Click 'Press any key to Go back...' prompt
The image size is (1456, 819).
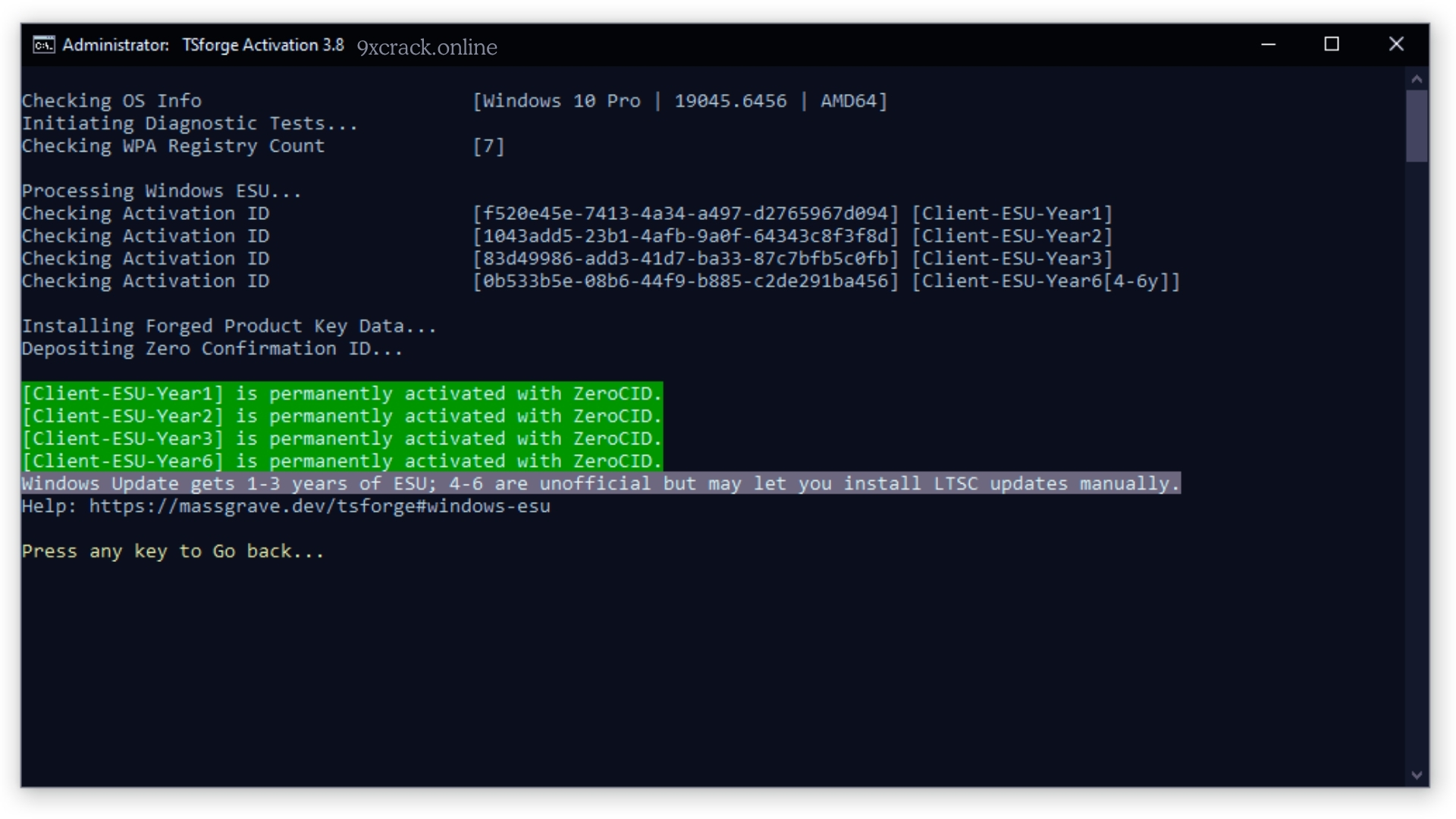click(x=173, y=551)
